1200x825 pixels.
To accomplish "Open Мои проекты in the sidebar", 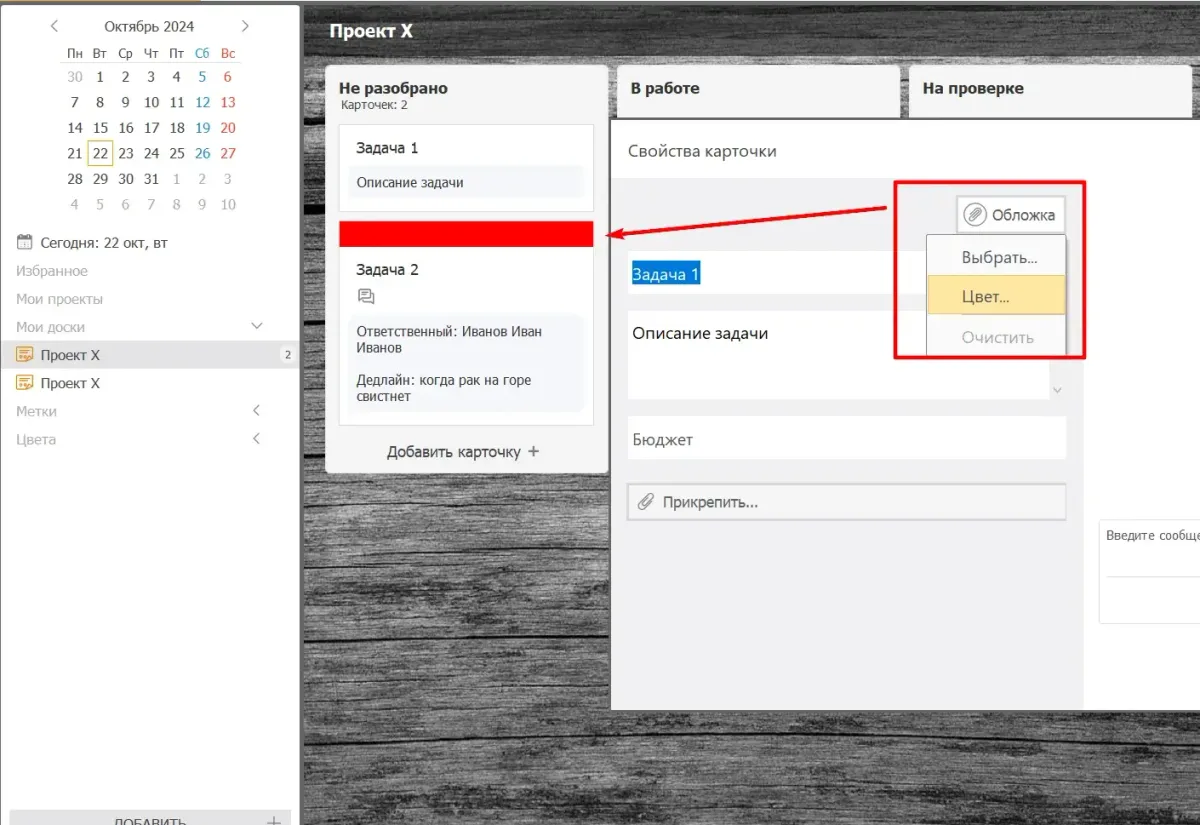I will 59,299.
